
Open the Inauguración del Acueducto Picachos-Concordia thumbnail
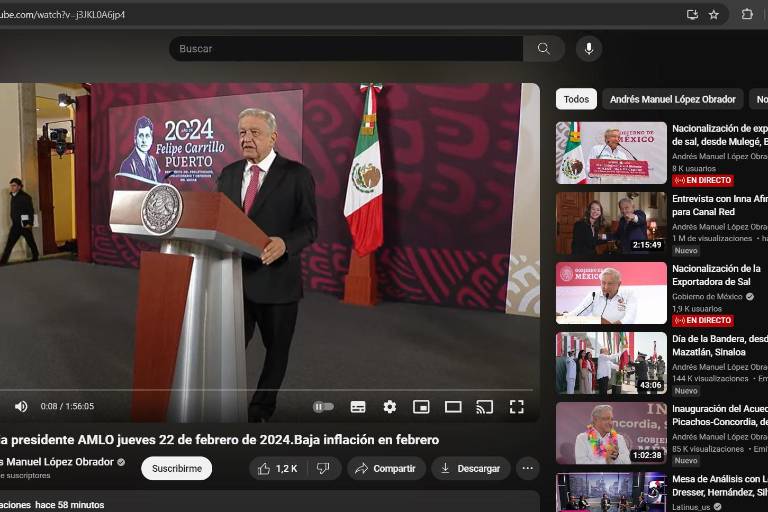click(x=611, y=433)
